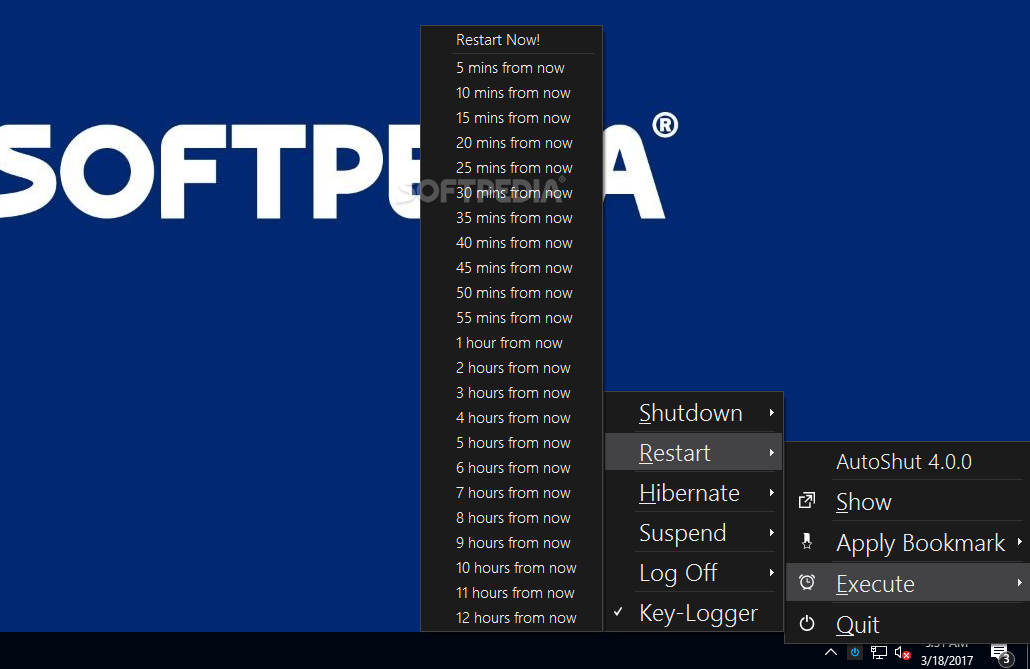Click the Execute alarm clock icon
The height and width of the screenshot is (669, 1030).
coord(807,582)
